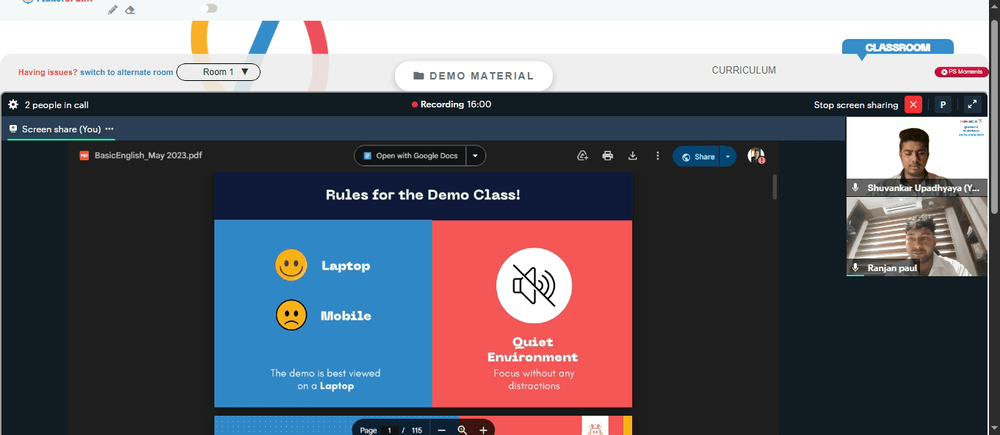
Task: Select the Screen share (You) tab
Action: (61, 129)
